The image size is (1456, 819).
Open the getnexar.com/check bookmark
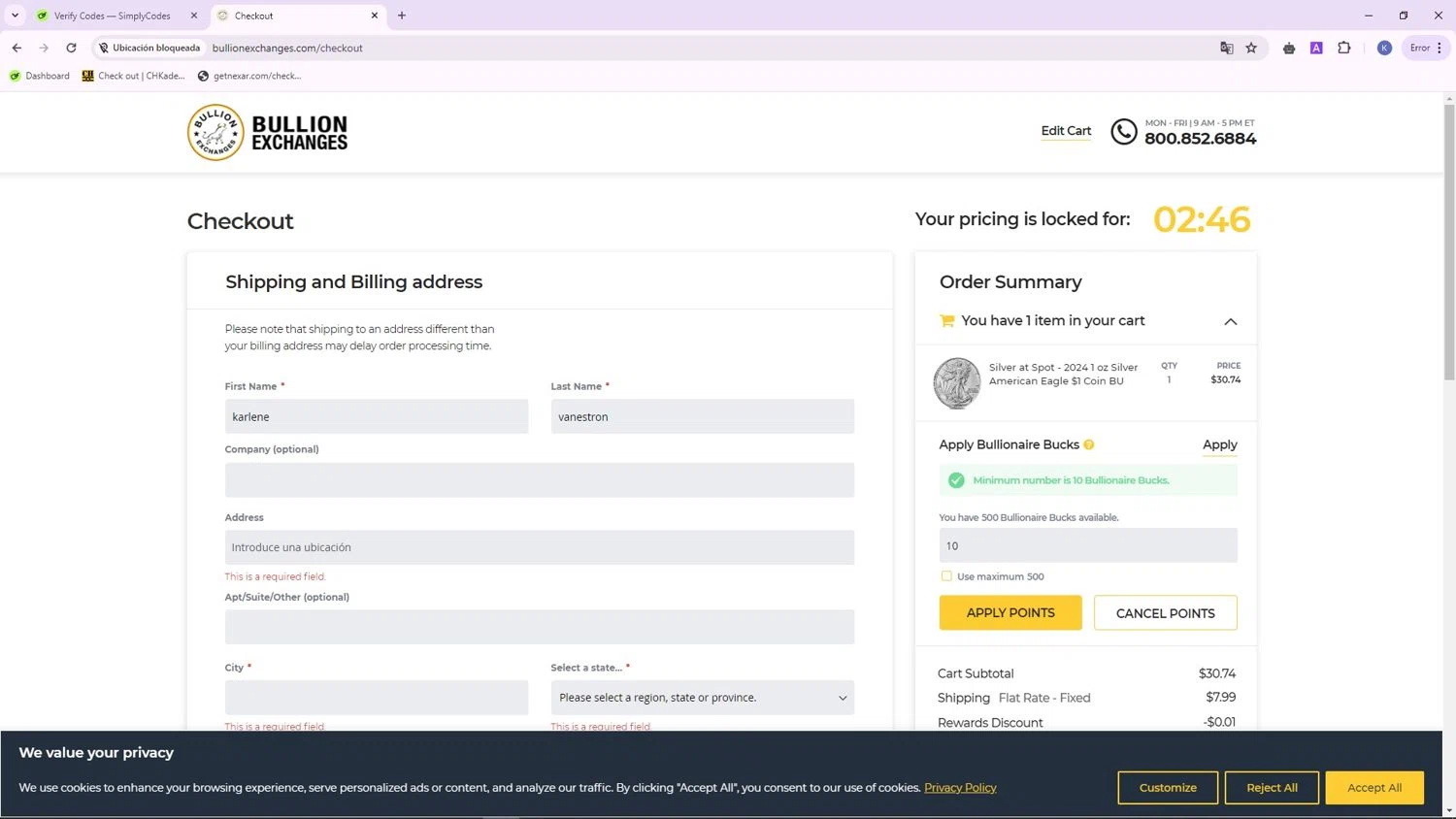point(249,76)
